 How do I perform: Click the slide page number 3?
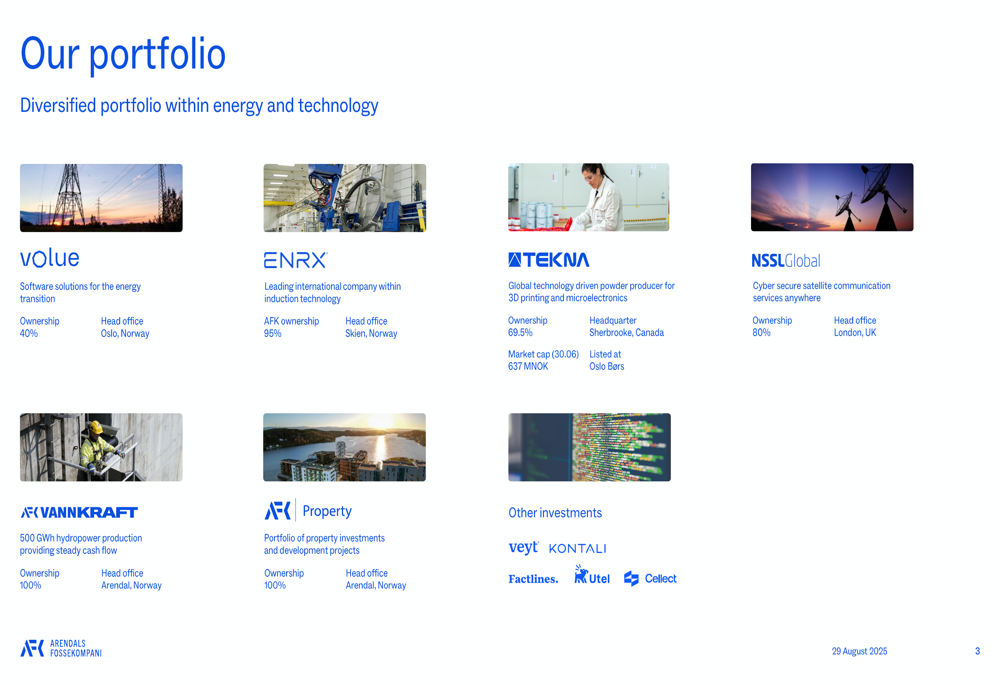(977, 651)
